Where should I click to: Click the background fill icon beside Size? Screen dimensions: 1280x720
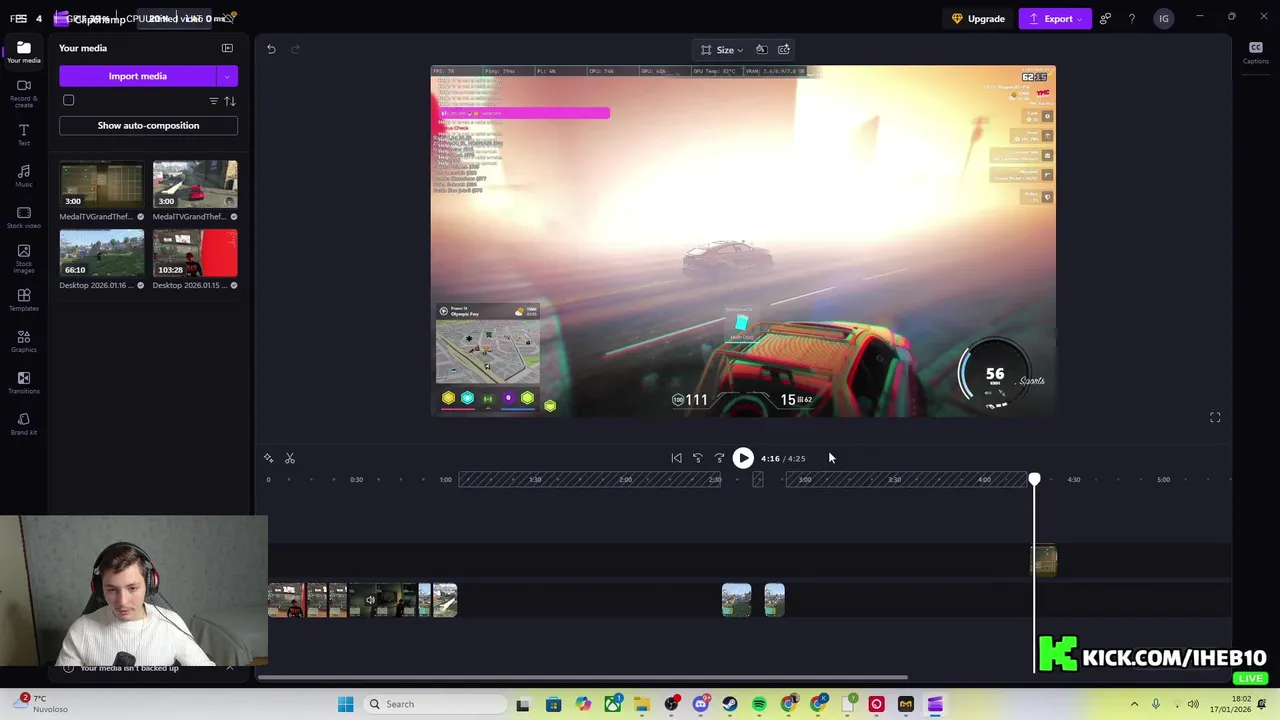pos(761,49)
